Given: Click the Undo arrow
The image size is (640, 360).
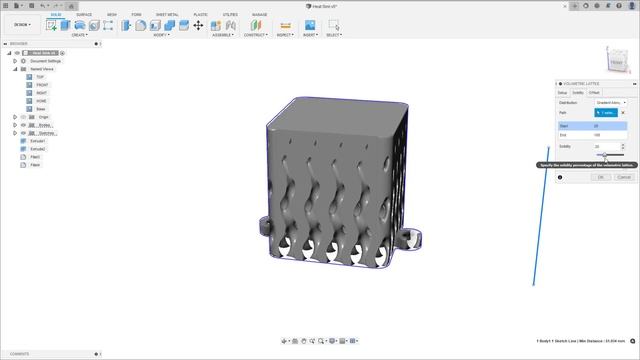Looking at the screenshot, I should [x=43, y=6].
